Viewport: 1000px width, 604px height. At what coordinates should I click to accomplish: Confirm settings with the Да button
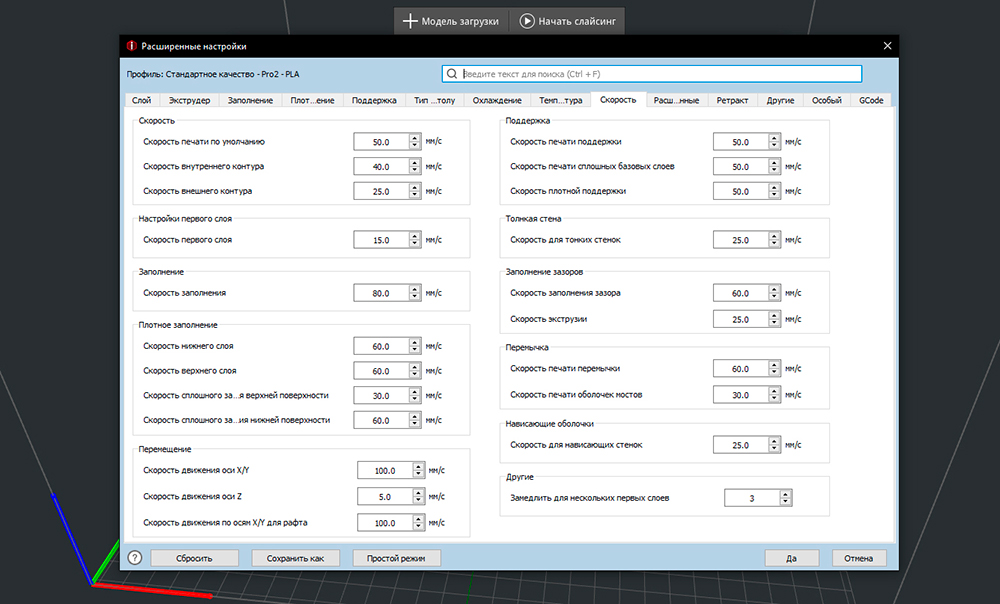click(792, 558)
